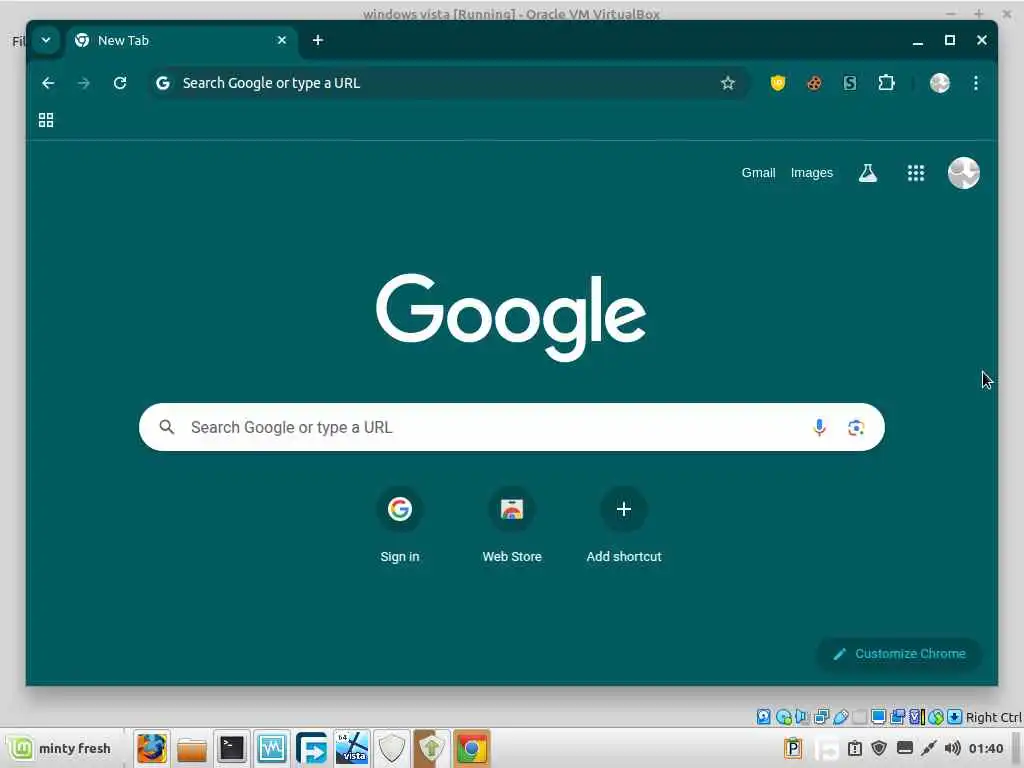This screenshot has height=768, width=1024.
Task: Click the 01:40 clock
Action: (x=986, y=748)
